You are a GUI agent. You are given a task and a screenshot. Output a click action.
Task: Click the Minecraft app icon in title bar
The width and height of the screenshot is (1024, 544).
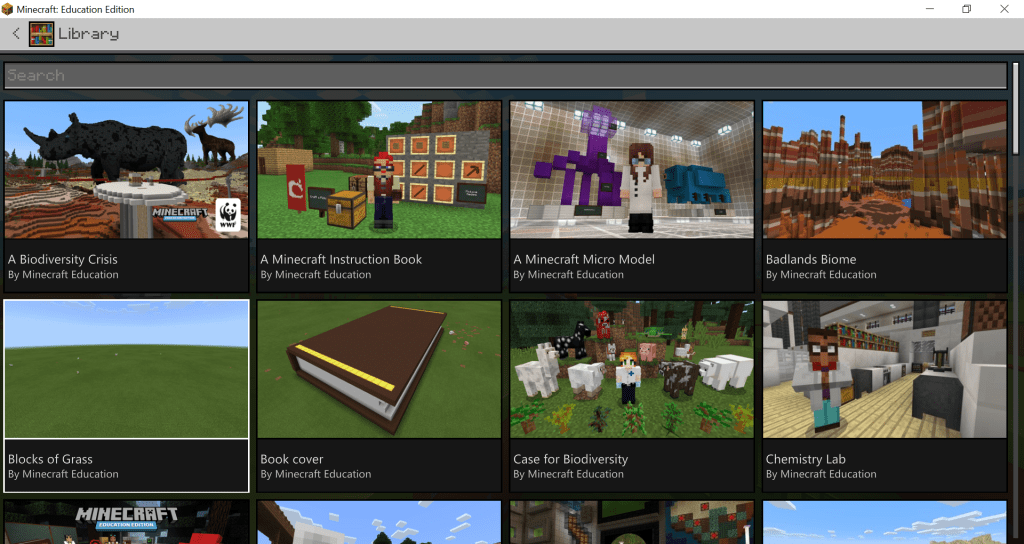8,9
